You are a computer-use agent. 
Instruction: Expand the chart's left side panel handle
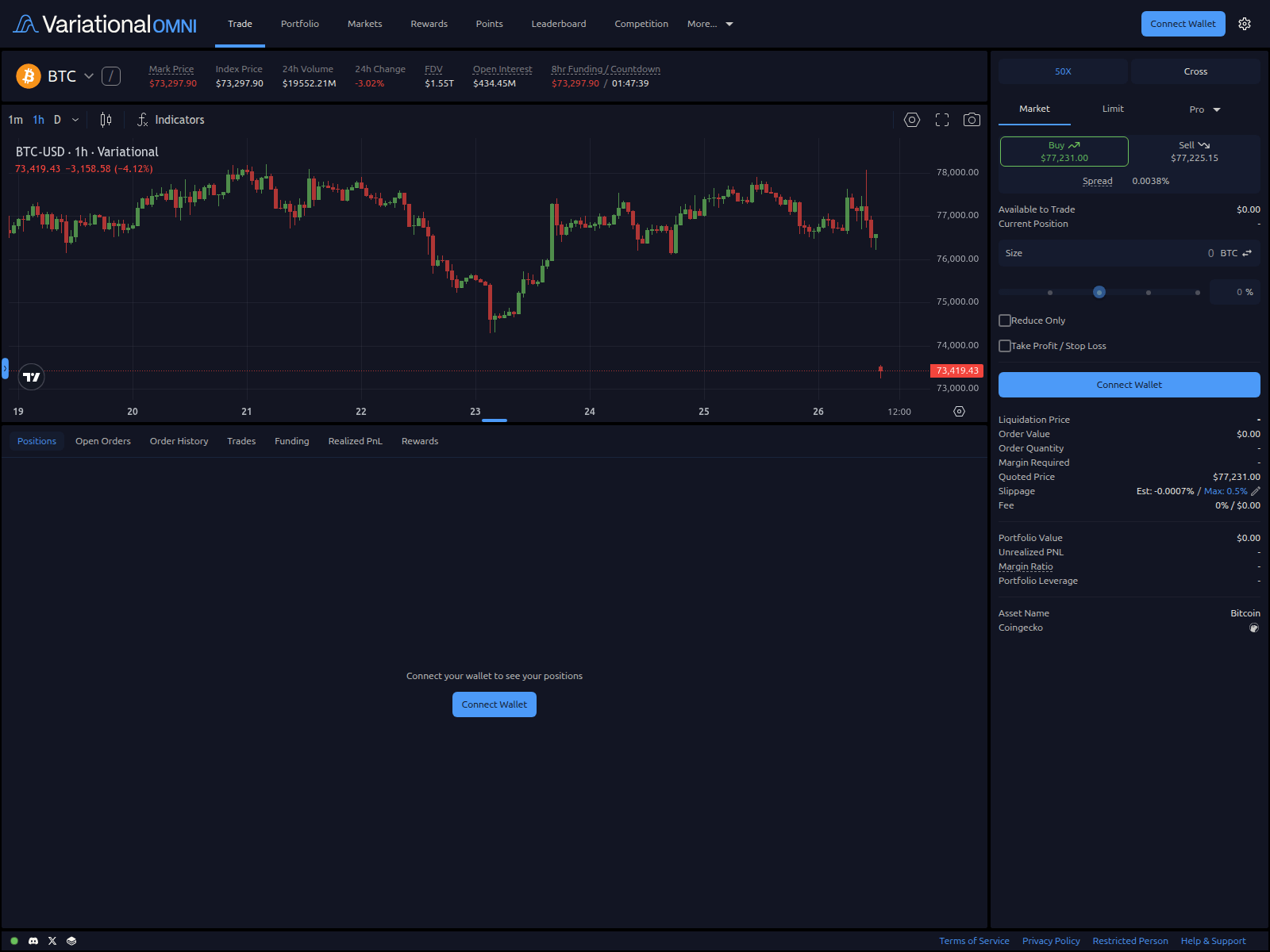(x=5, y=369)
